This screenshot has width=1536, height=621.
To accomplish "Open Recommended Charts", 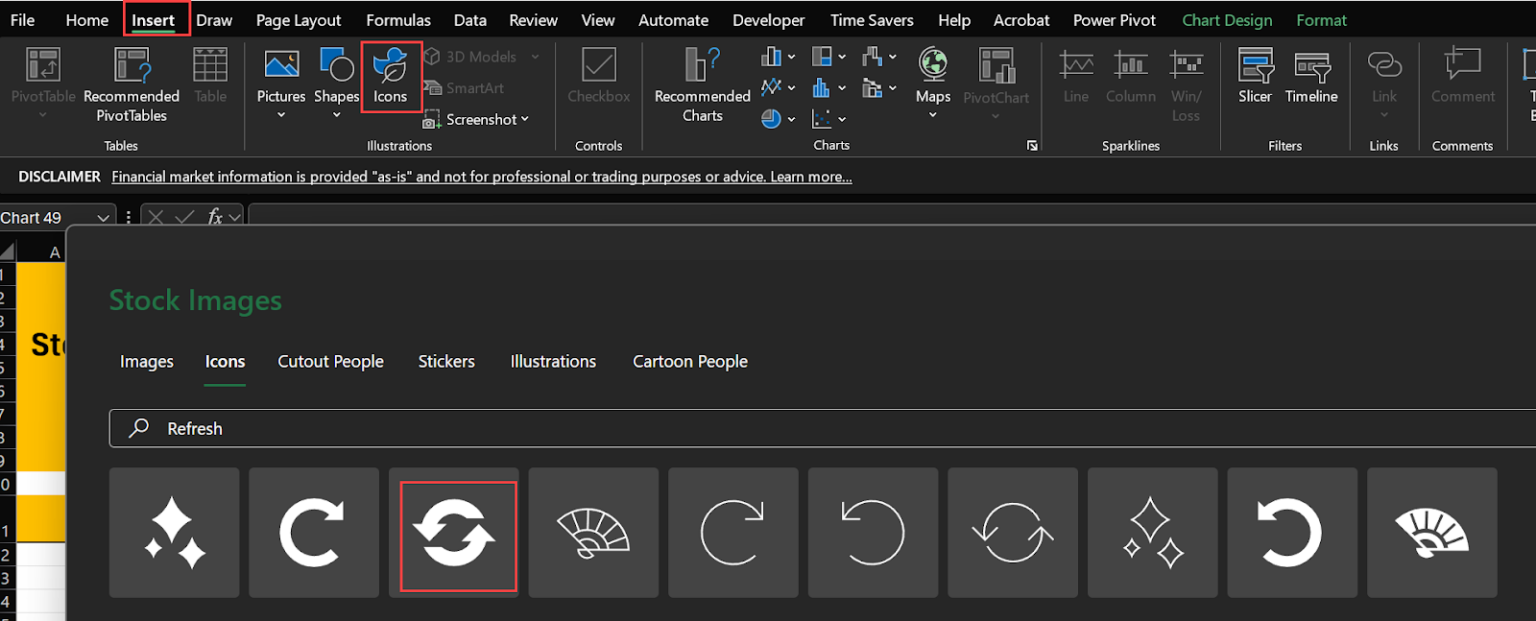I will (x=702, y=84).
